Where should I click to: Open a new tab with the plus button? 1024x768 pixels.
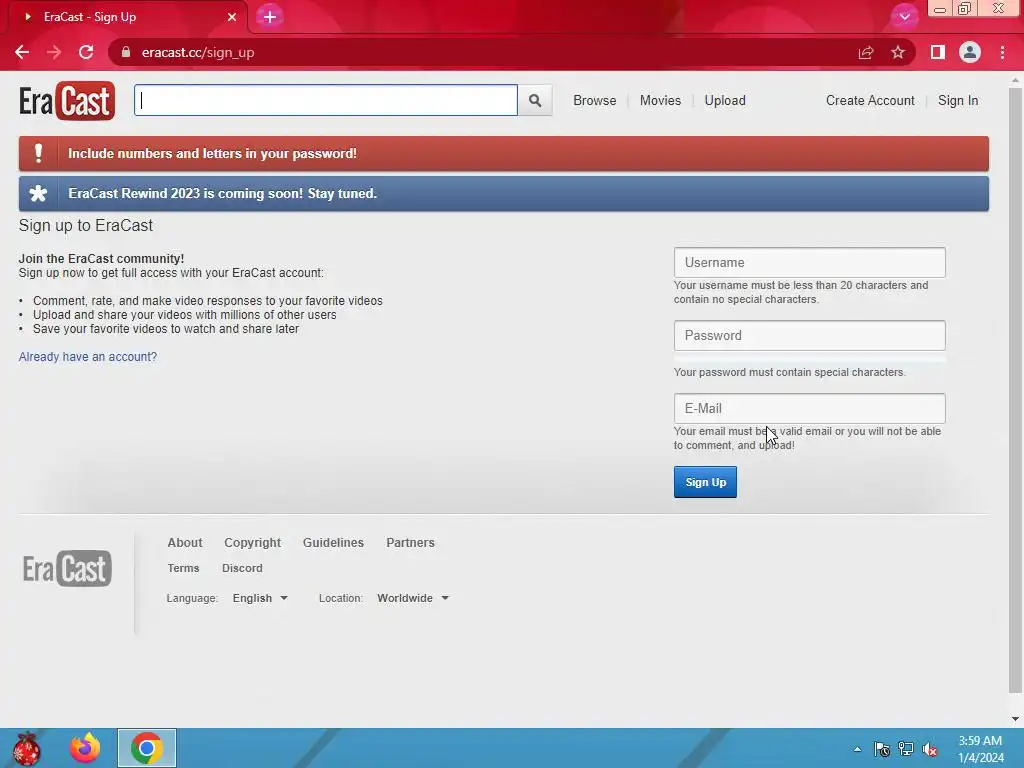[270, 17]
